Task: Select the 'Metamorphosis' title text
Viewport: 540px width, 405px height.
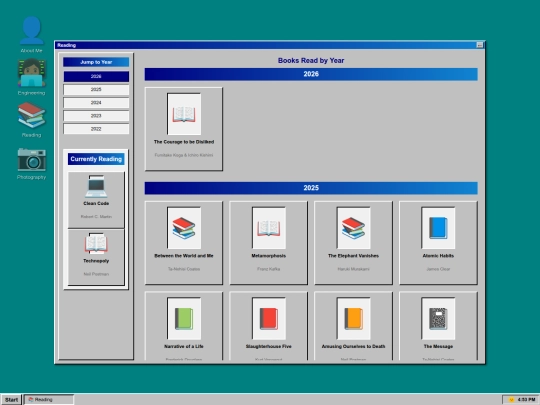Action: point(269,256)
